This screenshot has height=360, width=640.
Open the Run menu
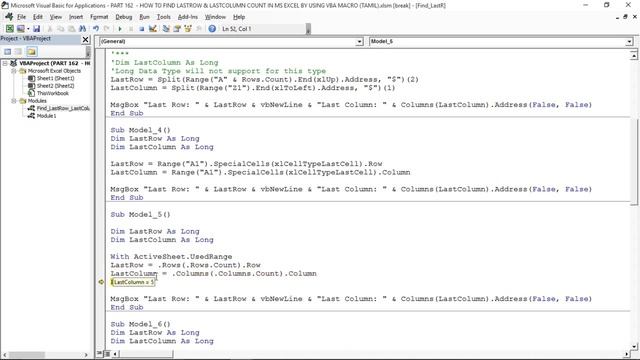pos(144,17)
